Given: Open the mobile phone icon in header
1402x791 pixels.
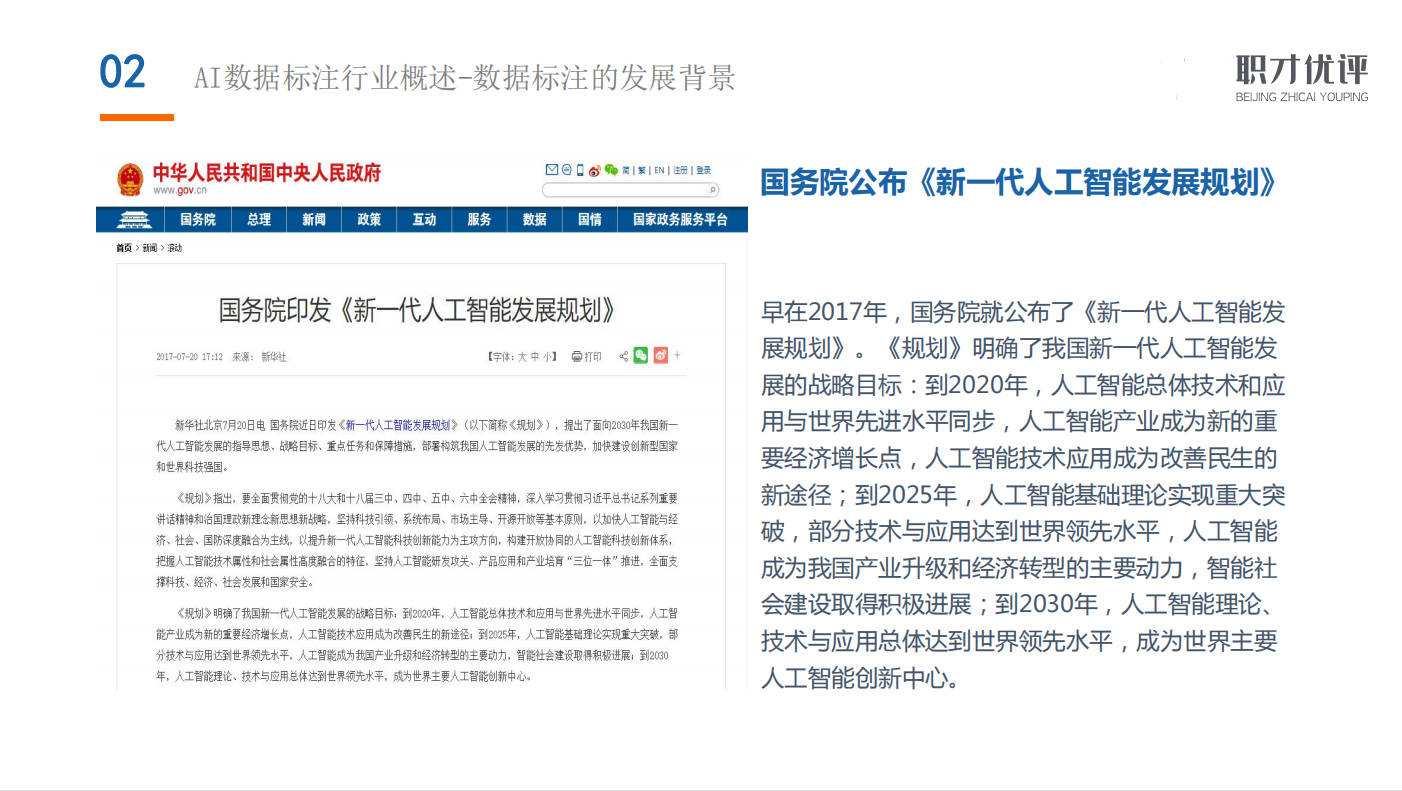Looking at the screenshot, I should 580,170.
